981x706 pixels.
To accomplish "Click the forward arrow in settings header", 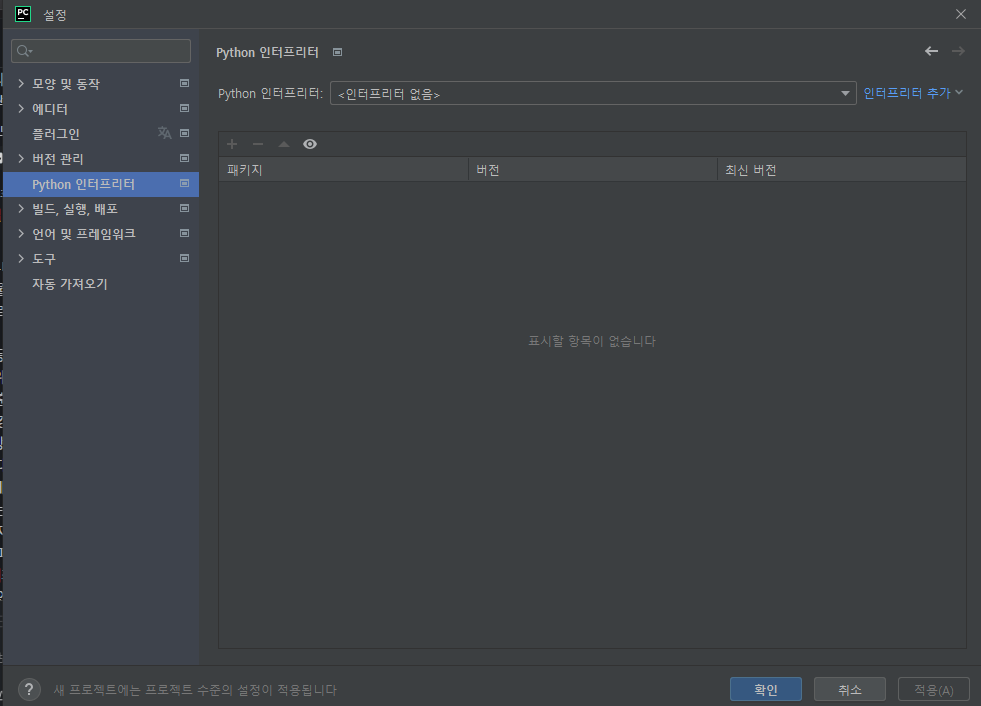I will click(x=958, y=51).
